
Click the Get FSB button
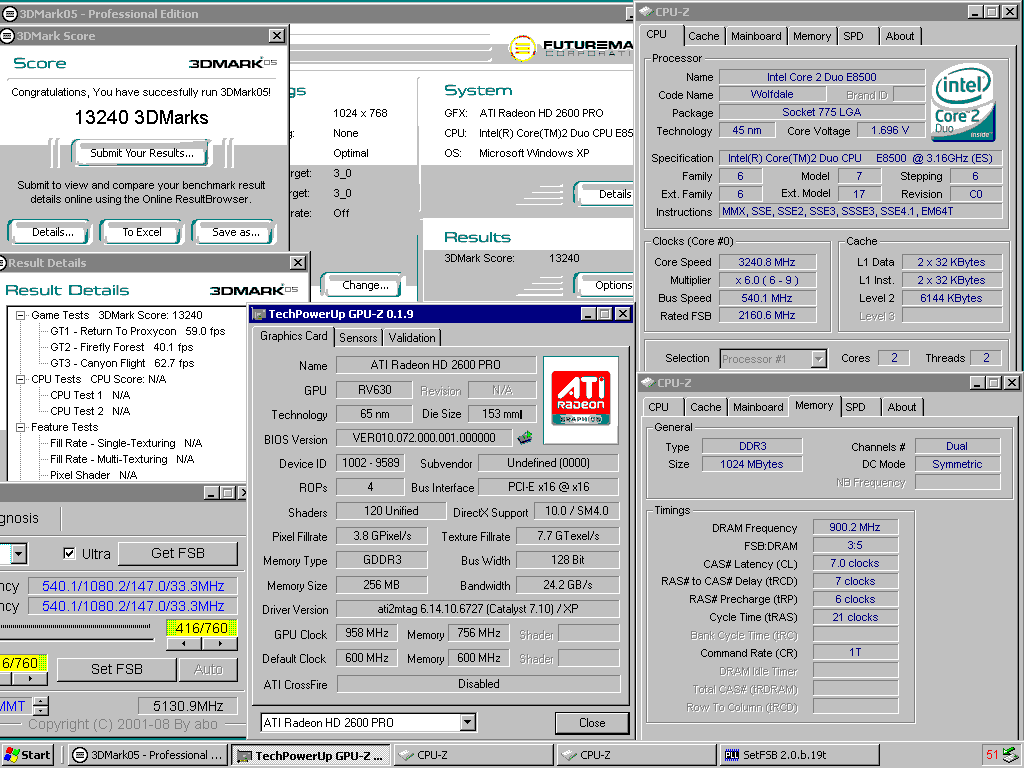178,554
